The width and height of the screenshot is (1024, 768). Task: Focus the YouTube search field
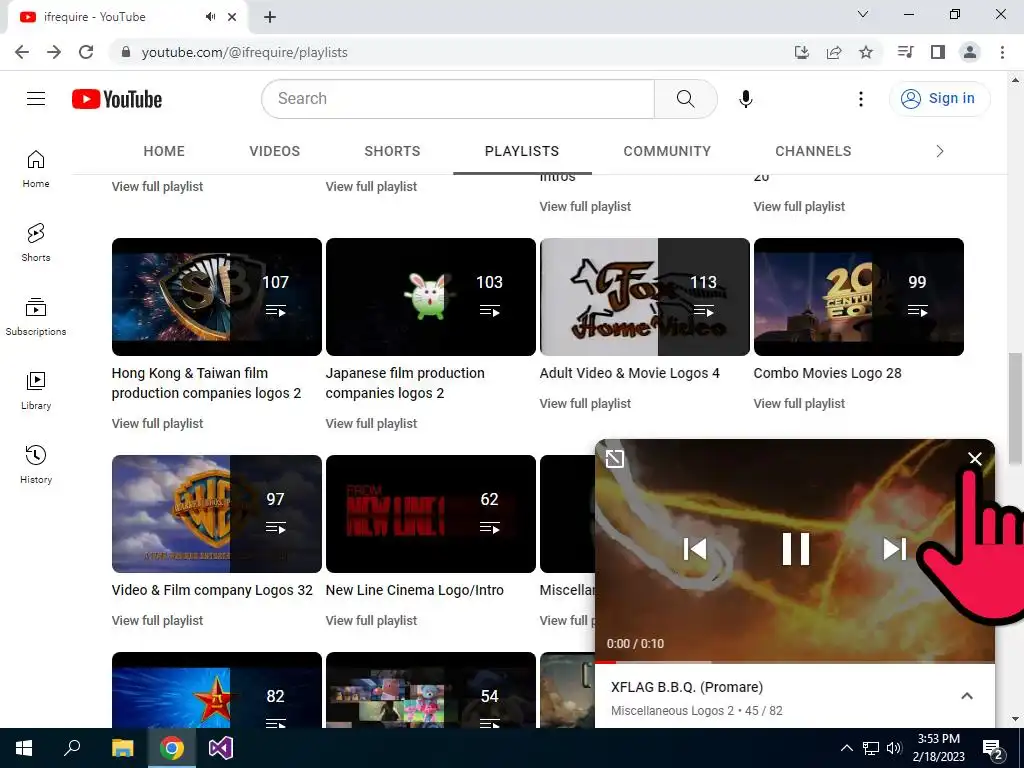[x=458, y=99]
